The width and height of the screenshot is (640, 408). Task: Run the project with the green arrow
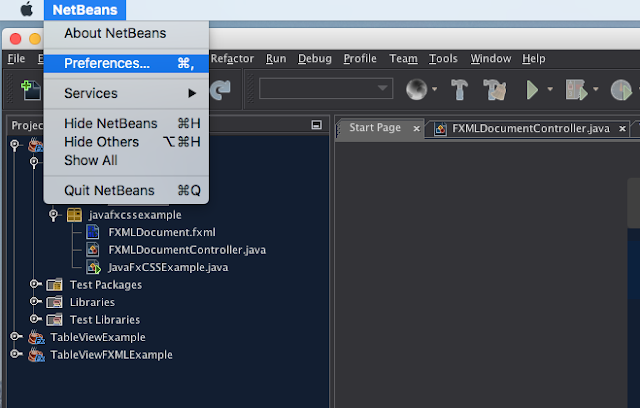(x=532, y=90)
